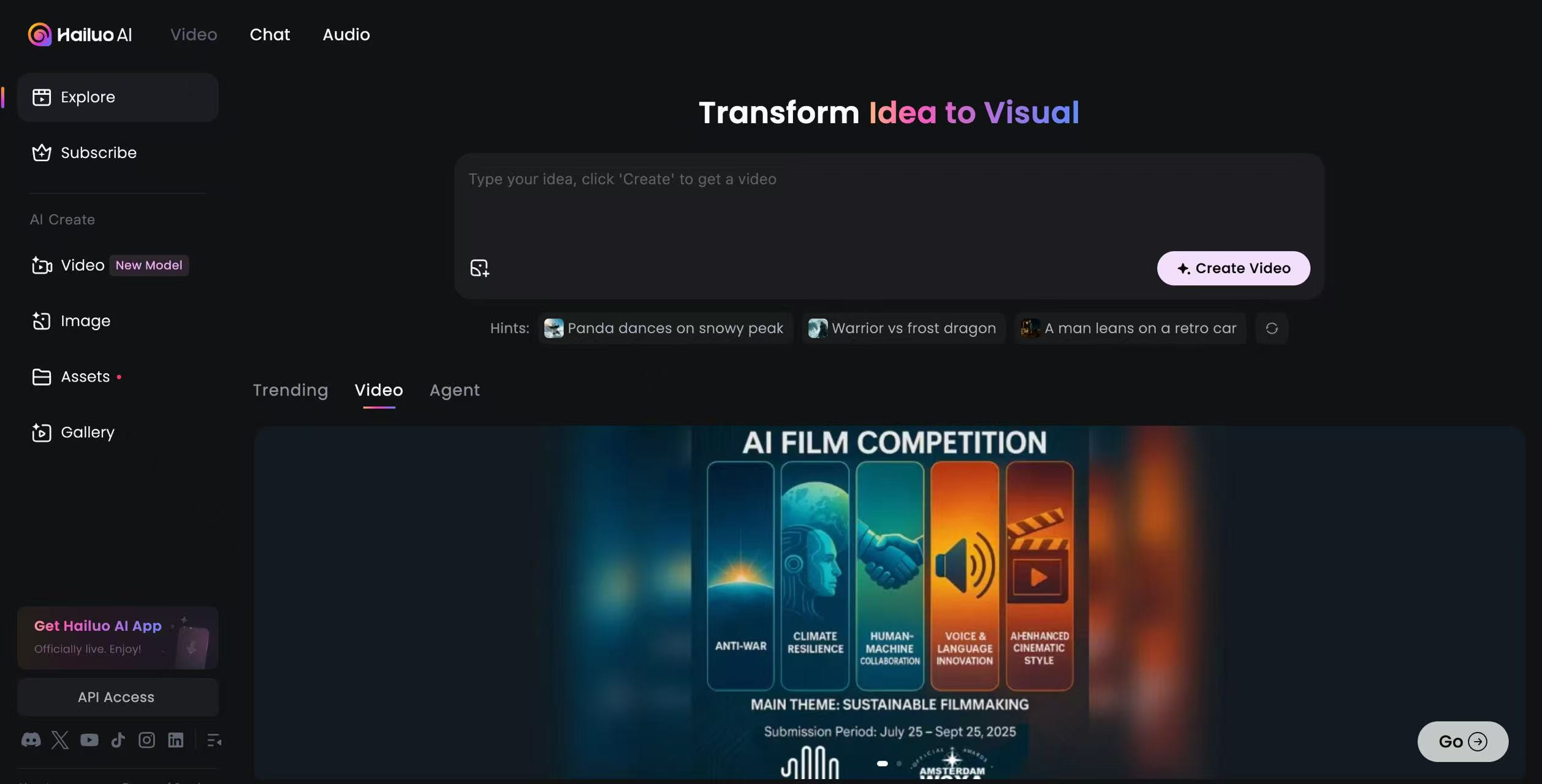Image resolution: width=1542 pixels, height=784 pixels.
Task: Switch to the Agent tab
Action: point(454,390)
